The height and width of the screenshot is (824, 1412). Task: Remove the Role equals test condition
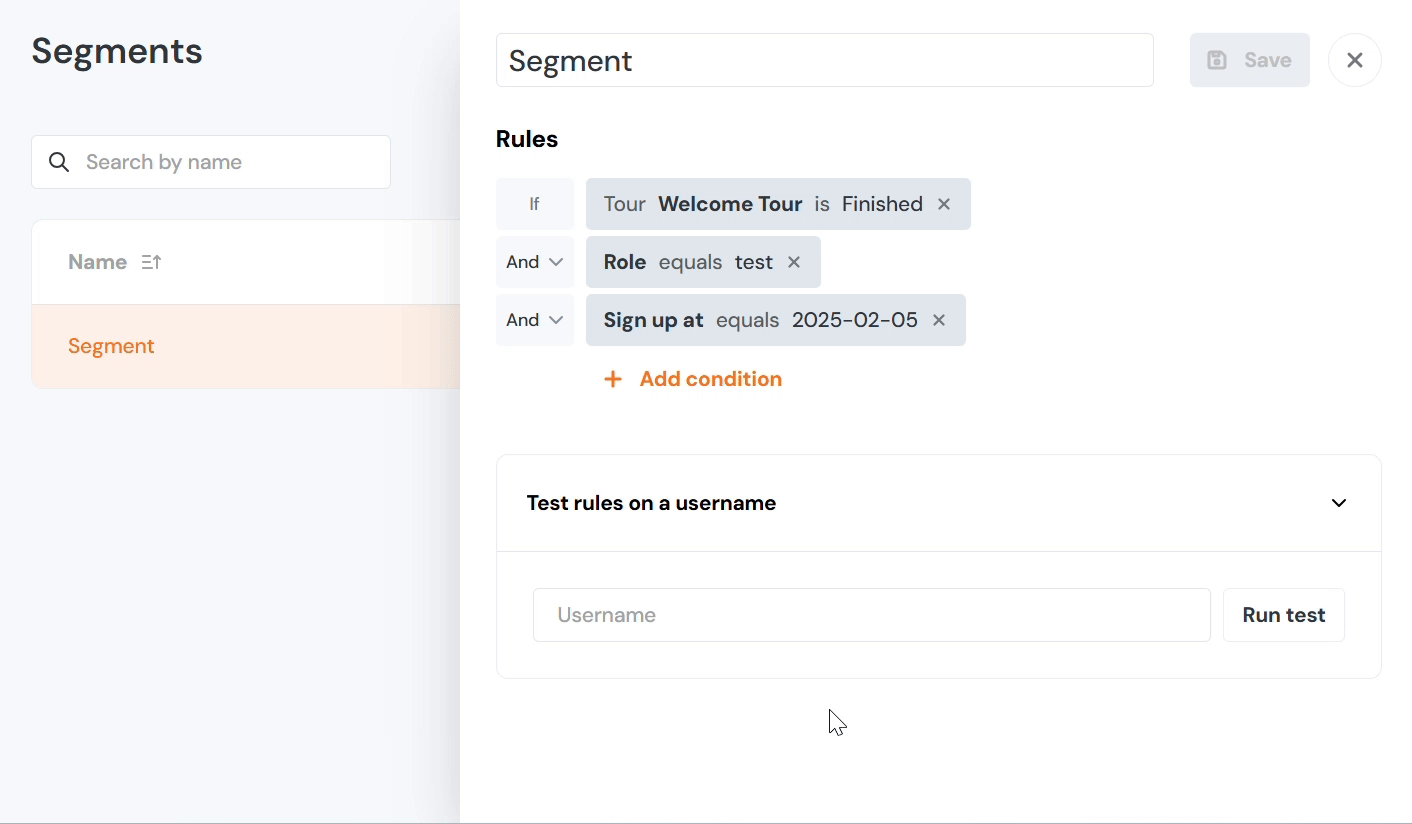[x=794, y=262]
